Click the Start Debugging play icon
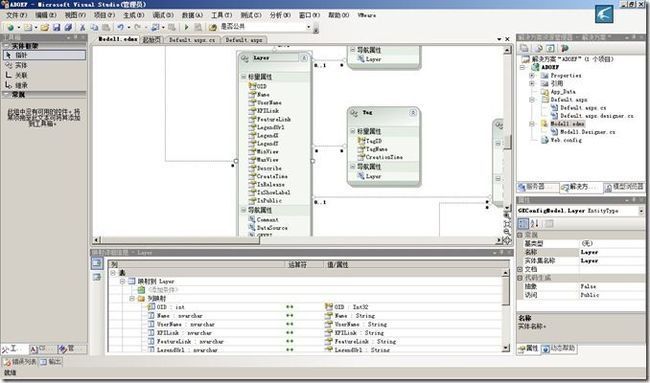The height and width of the screenshot is (383, 650). pos(186,27)
